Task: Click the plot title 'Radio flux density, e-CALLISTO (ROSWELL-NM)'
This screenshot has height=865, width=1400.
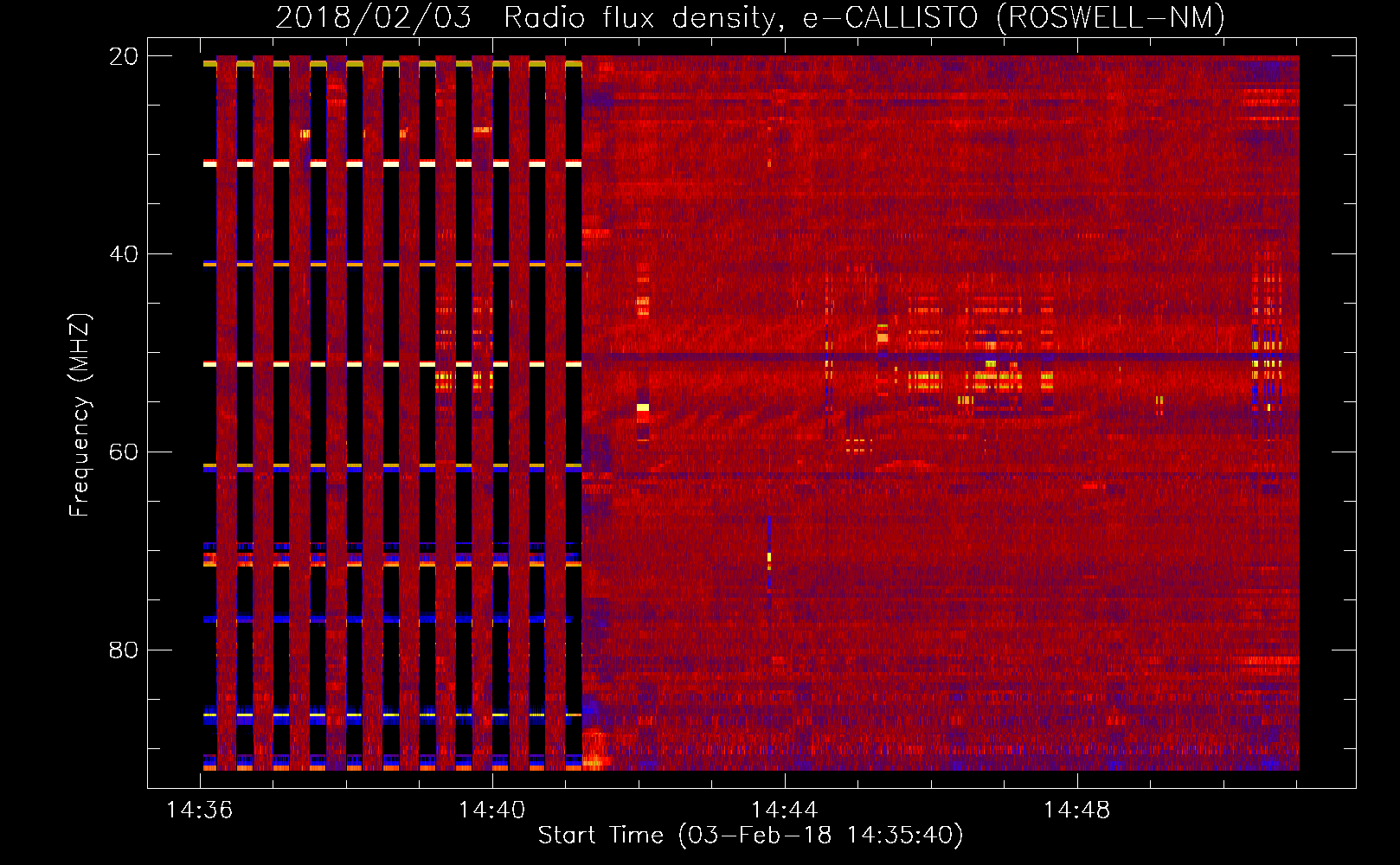Action: (x=864, y=17)
